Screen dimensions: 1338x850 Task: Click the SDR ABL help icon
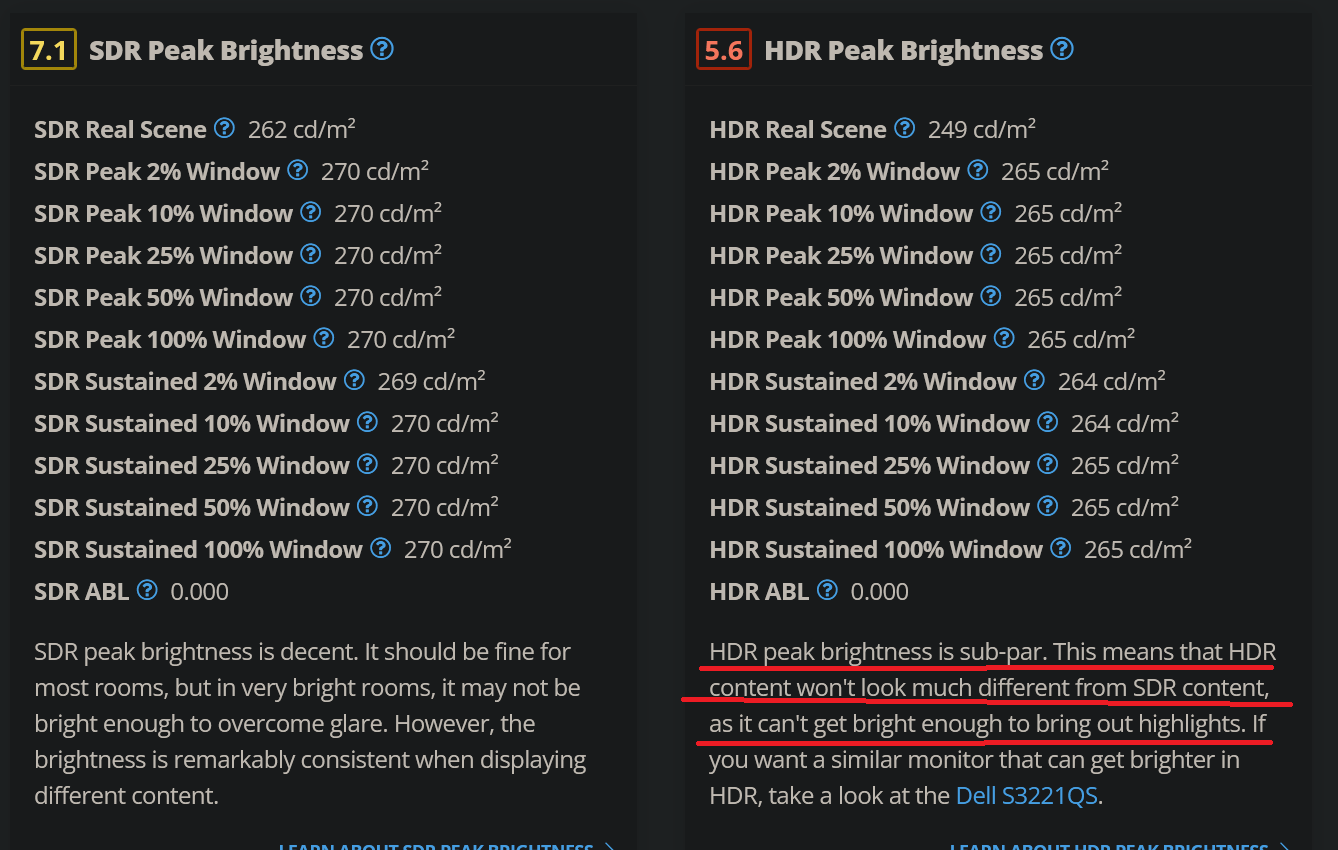(x=147, y=590)
